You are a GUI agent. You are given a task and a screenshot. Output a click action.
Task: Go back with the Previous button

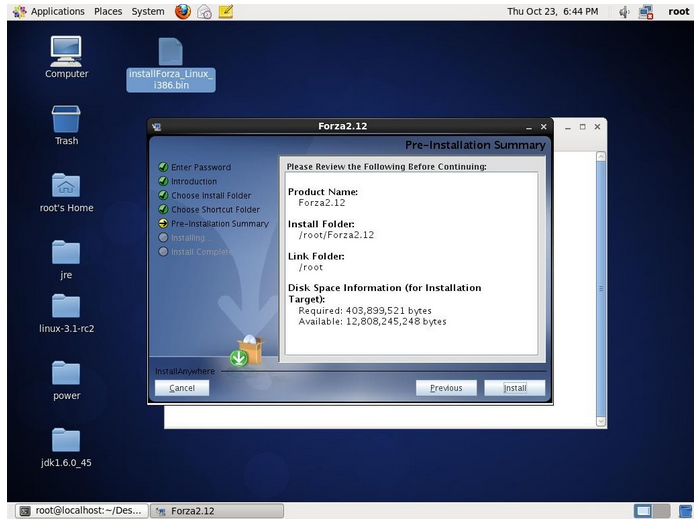446,388
